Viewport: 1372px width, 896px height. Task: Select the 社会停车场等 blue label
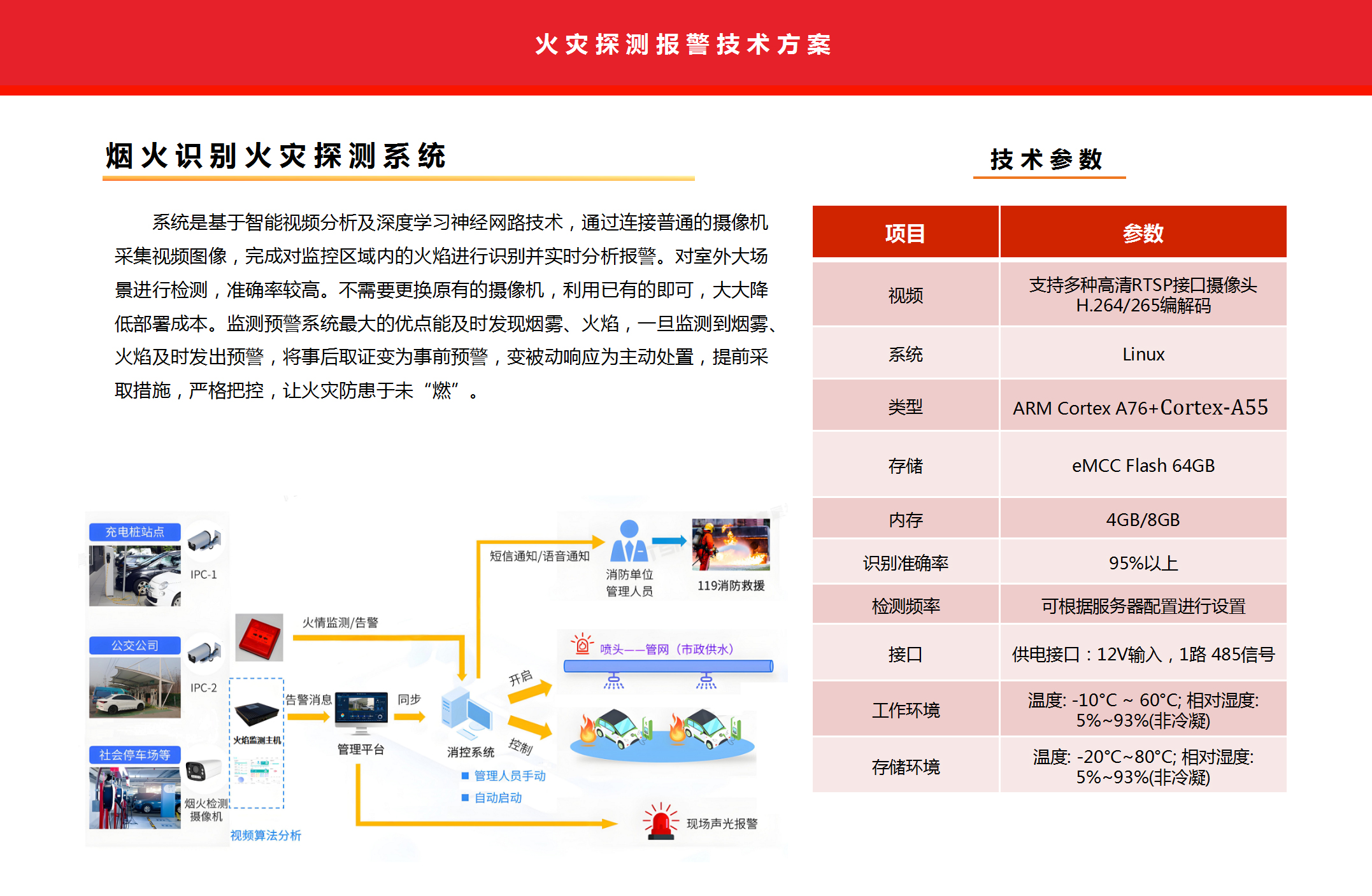tap(135, 755)
